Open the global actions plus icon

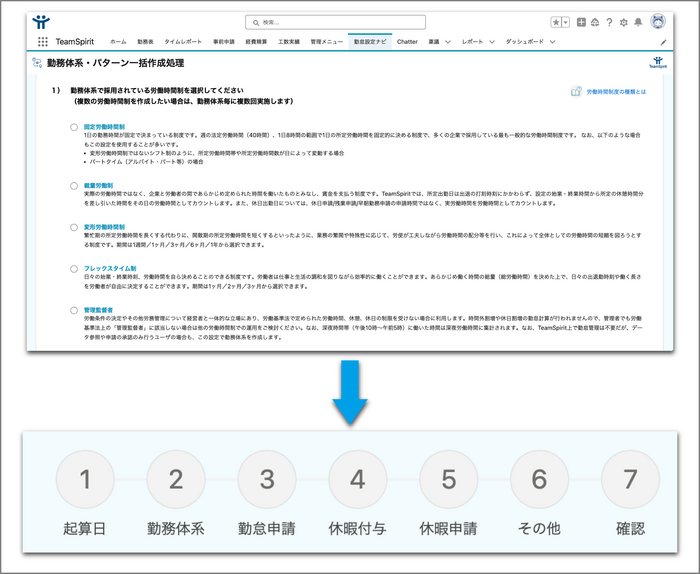(581, 22)
